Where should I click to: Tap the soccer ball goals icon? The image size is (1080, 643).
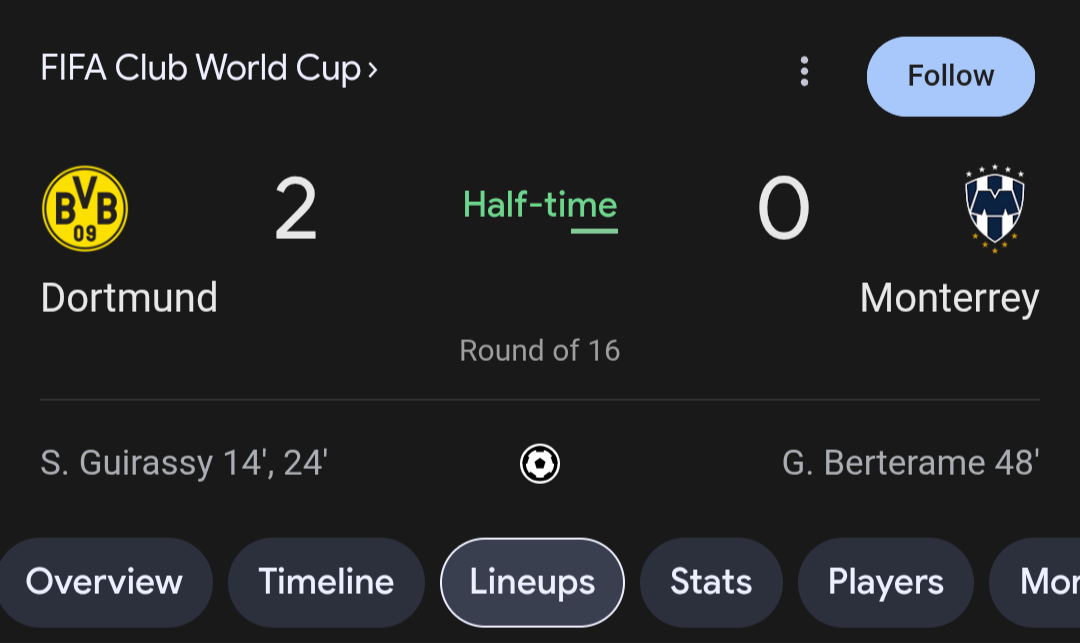540,463
